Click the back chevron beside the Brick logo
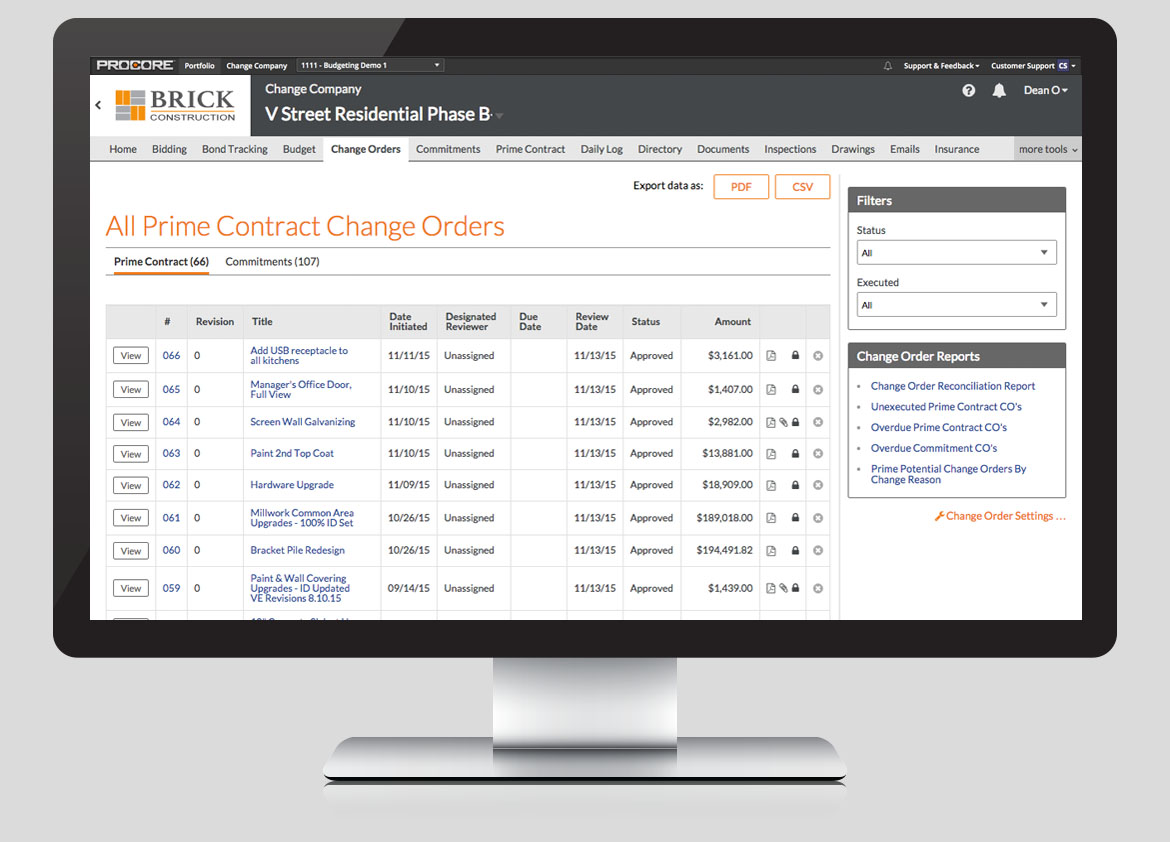This screenshot has height=842, width=1170. (97, 104)
